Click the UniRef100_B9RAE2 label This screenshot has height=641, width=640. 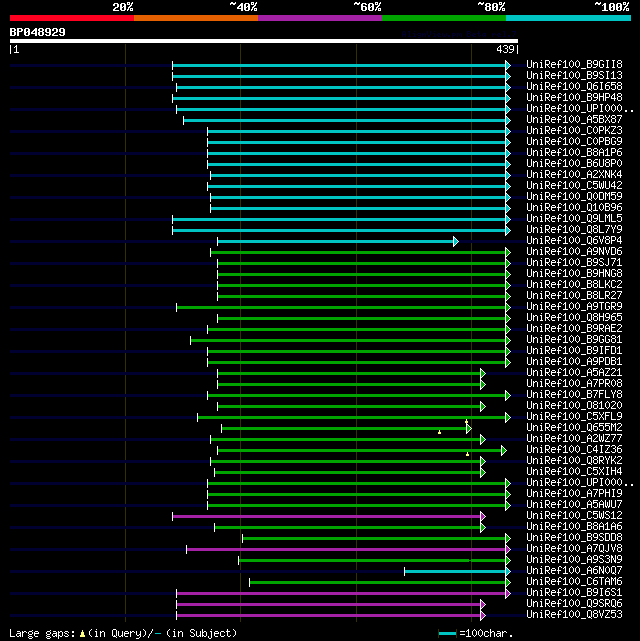point(574,329)
